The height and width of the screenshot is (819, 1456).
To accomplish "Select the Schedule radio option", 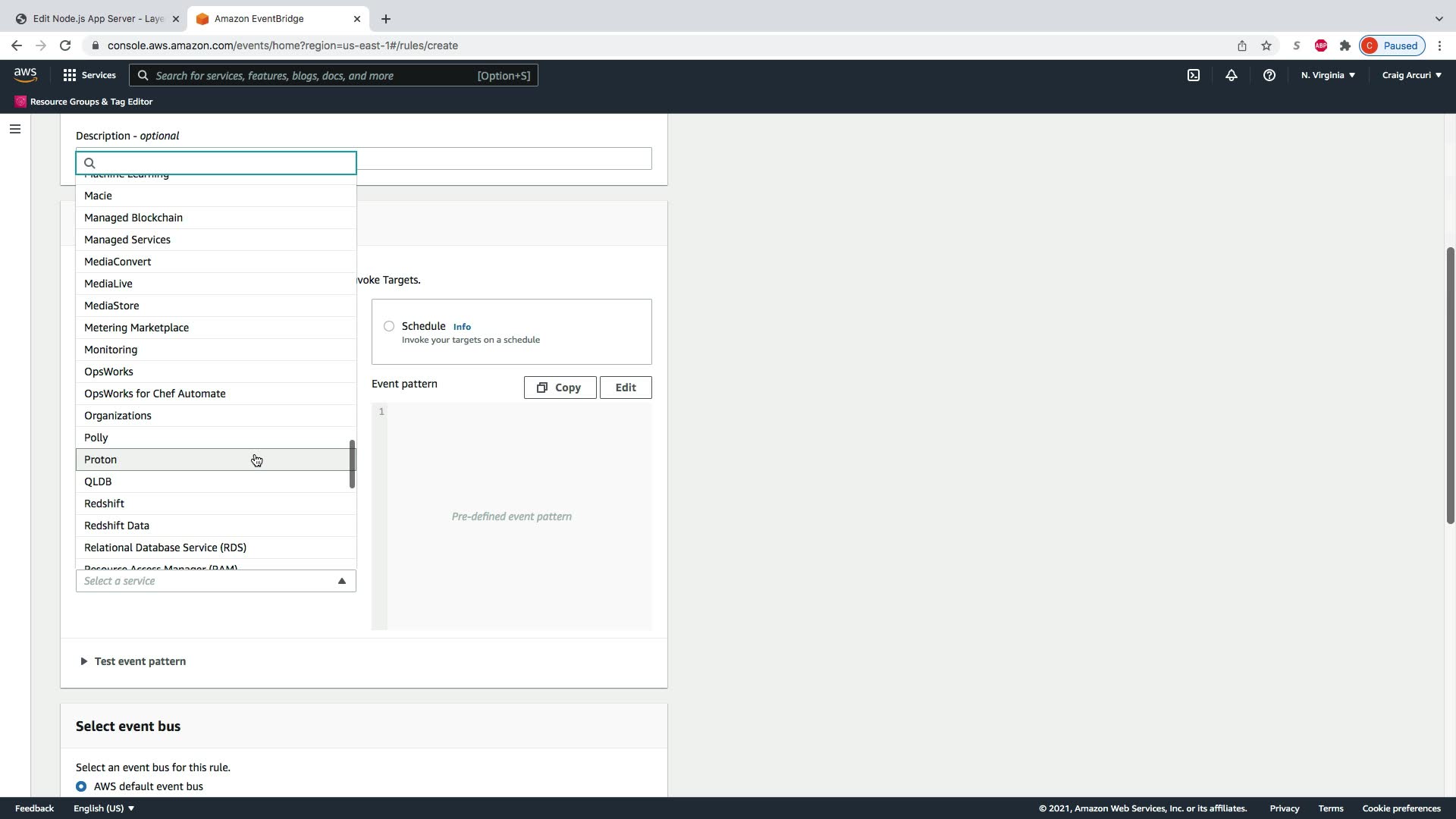I will coord(389,326).
